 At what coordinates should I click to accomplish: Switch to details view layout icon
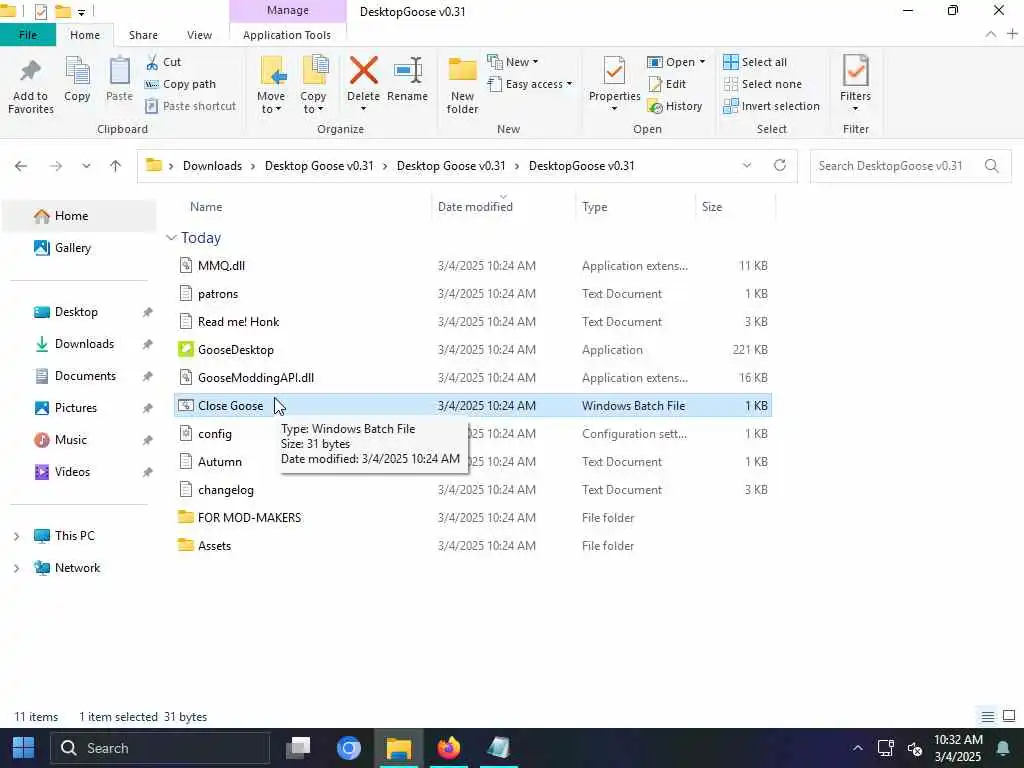tap(987, 716)
